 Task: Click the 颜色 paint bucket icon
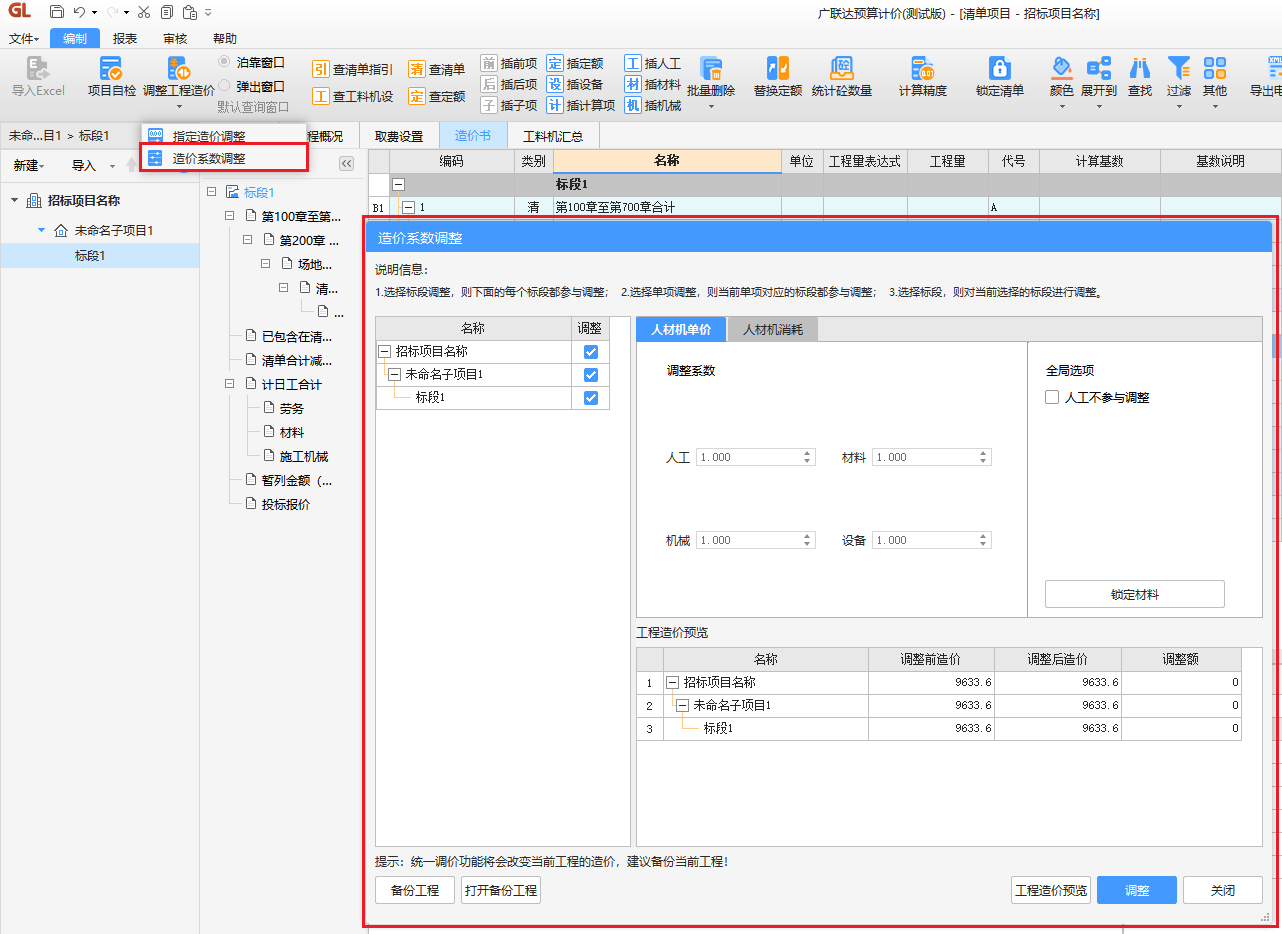tap(1061, 68)
